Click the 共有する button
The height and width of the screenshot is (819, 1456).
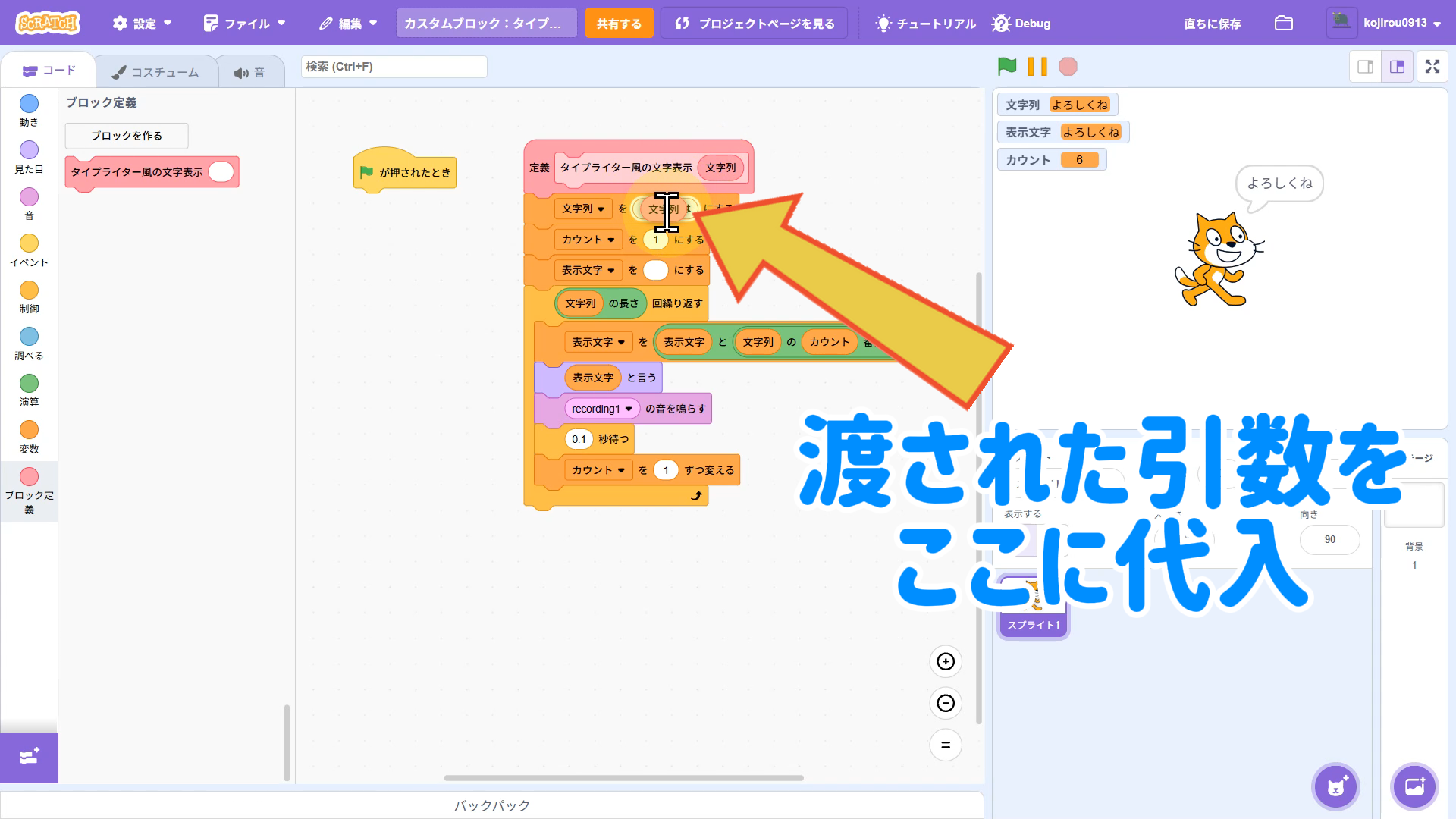618,24
